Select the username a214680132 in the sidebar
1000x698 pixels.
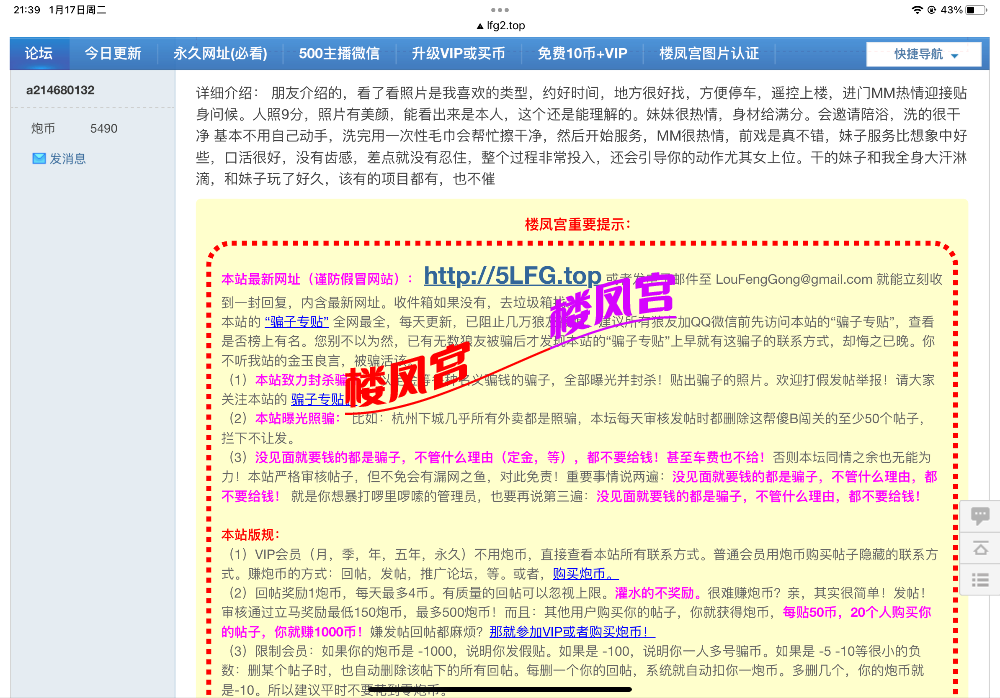pyautogui.click(x=58, y=89)
